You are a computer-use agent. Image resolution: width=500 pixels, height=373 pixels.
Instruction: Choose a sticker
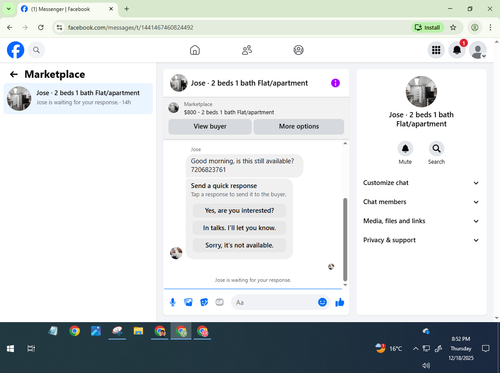pos(204,302)
